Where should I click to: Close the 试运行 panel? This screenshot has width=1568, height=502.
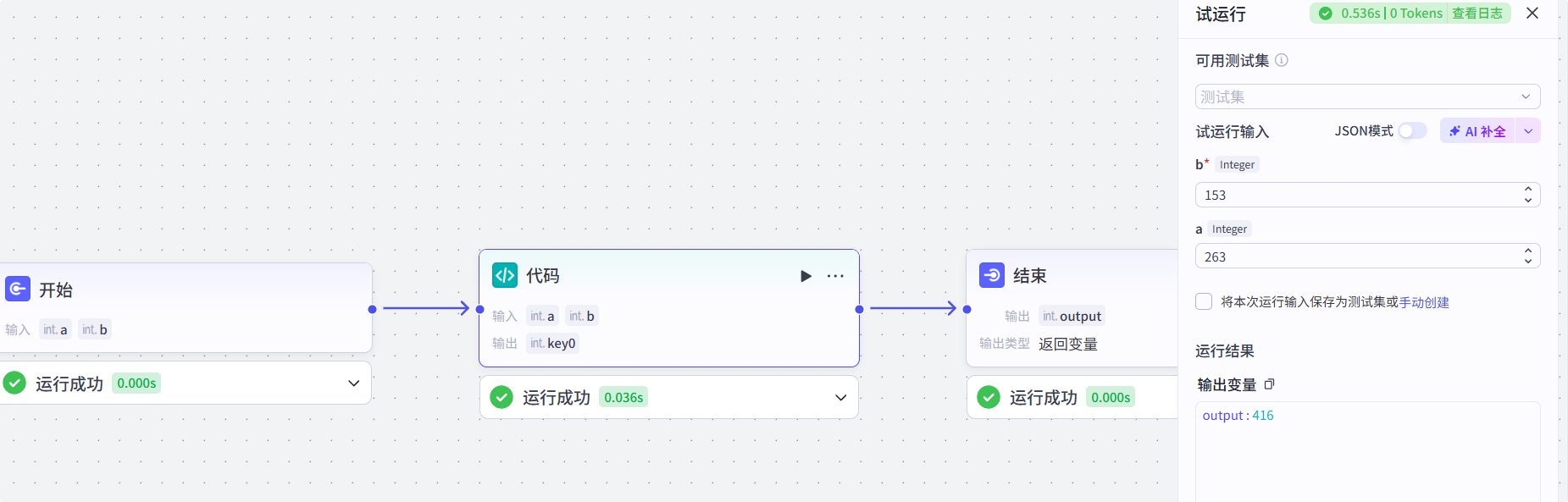tap(1532, 13)
